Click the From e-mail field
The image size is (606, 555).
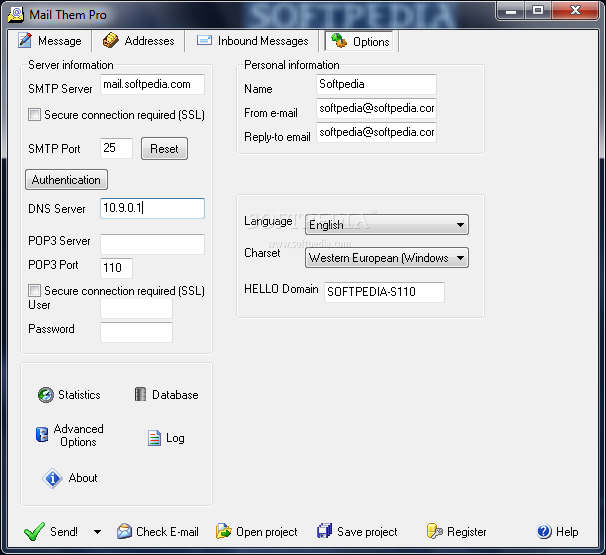[376, 108]
